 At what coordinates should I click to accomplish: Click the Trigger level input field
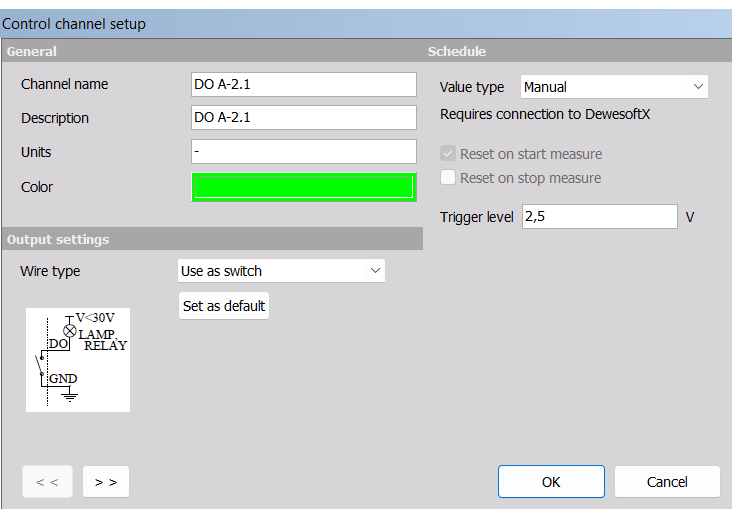point(599,217)
